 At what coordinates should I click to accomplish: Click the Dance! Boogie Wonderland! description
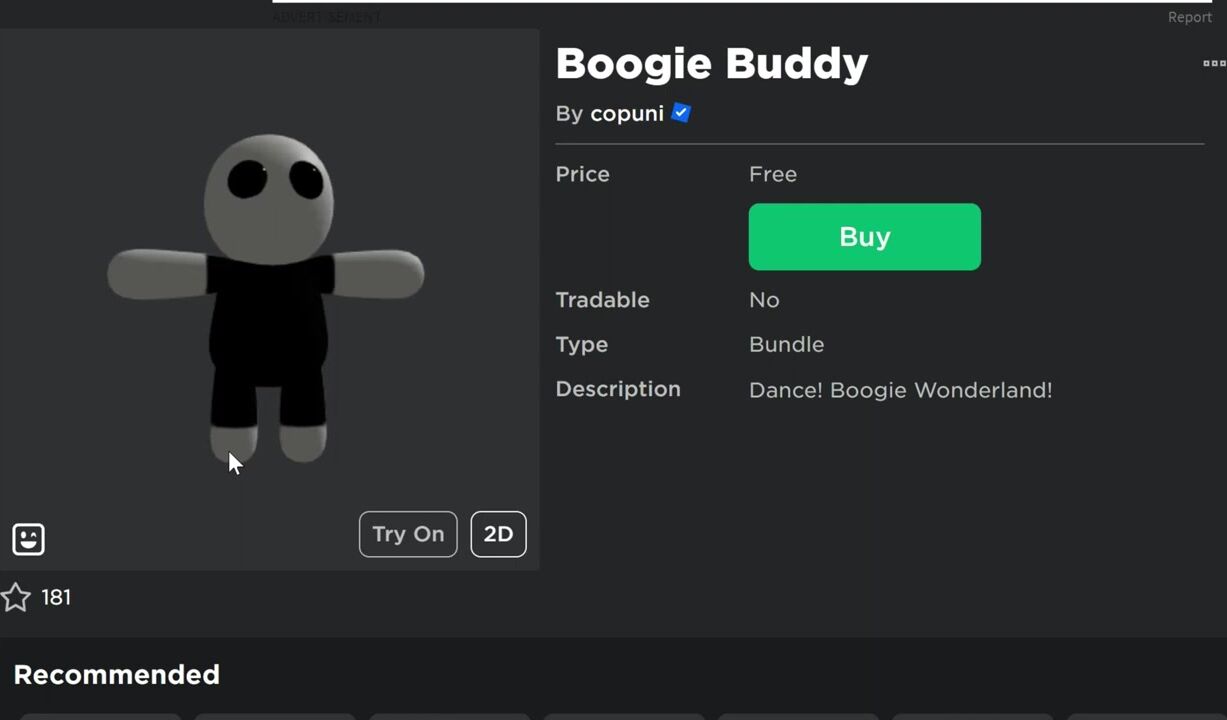click(900, 390)
